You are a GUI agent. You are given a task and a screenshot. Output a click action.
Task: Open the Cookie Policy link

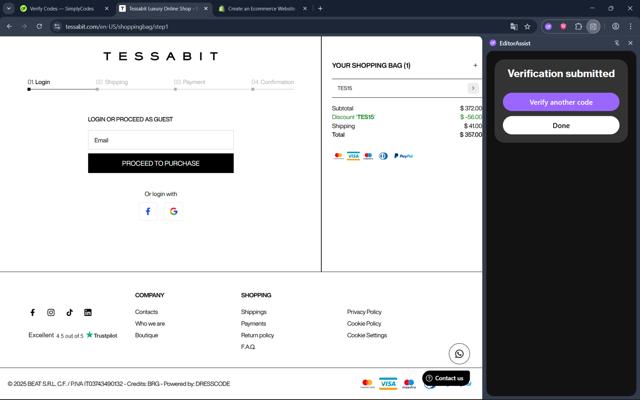click(x=364, y=324)
